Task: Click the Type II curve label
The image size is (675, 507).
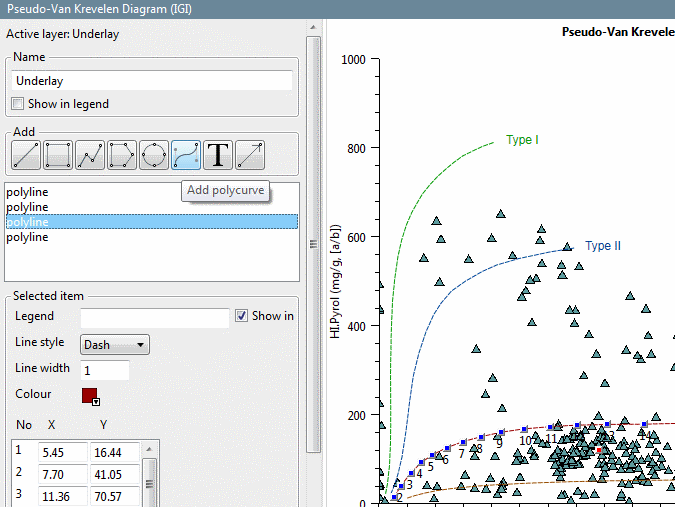Action: tap(603, 246)
